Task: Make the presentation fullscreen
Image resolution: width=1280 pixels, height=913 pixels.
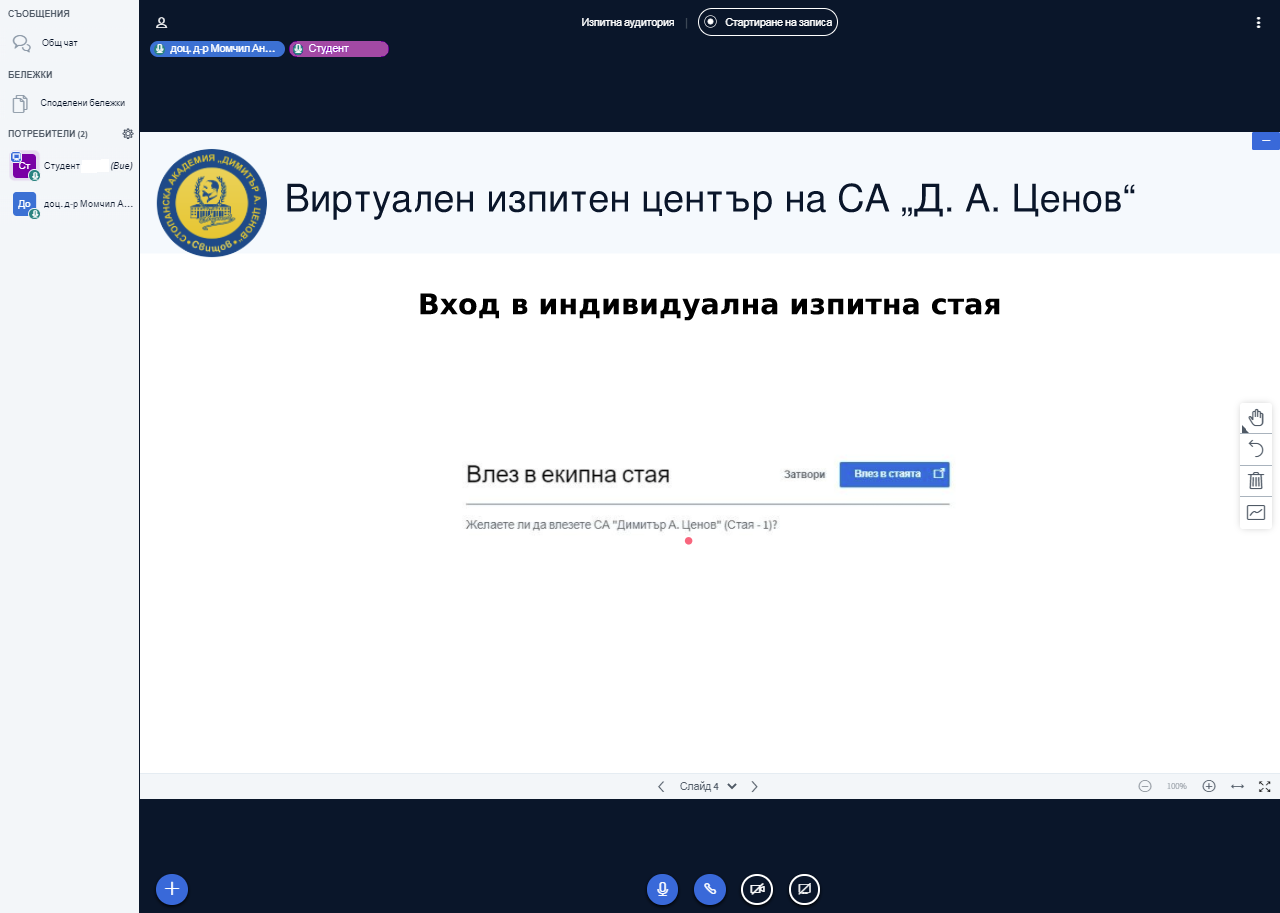Action: coord(1265,786)
